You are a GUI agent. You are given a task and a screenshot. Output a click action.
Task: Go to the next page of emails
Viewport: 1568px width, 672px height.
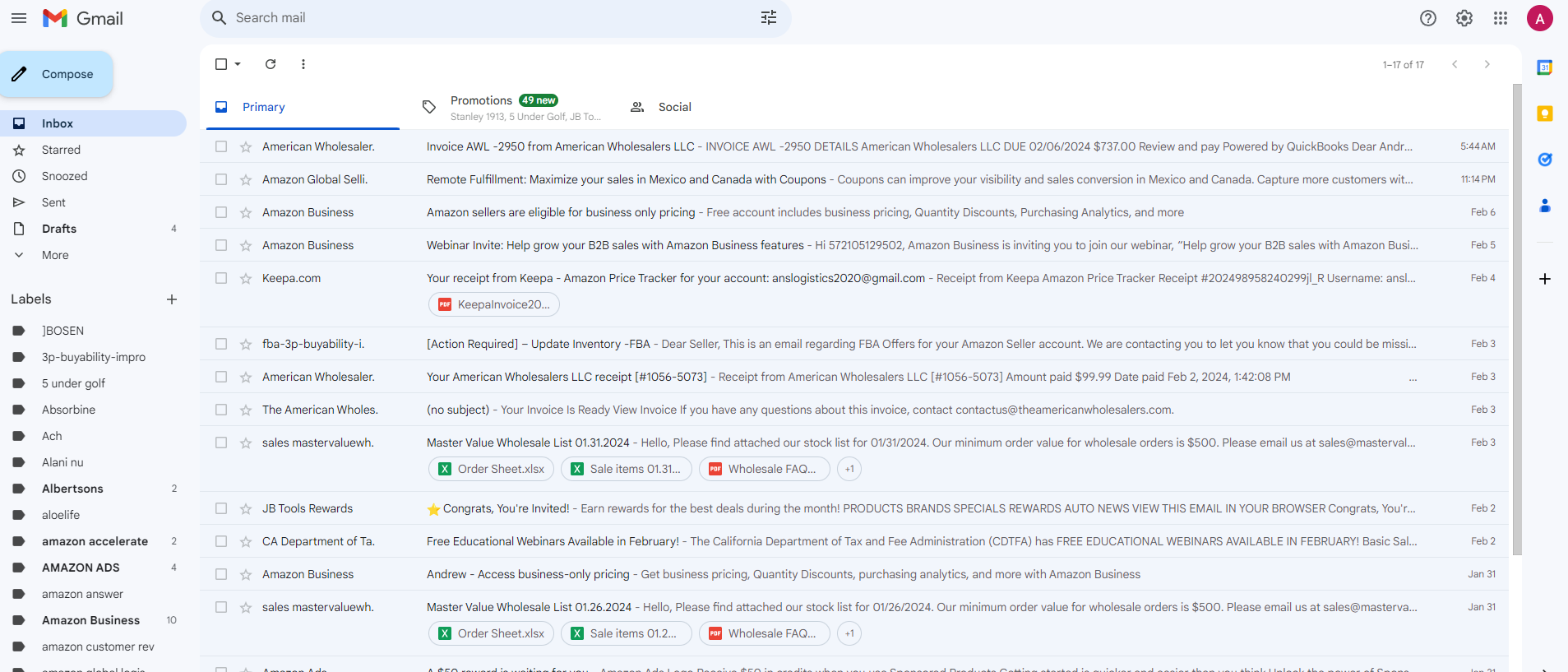pos(1487,64)
